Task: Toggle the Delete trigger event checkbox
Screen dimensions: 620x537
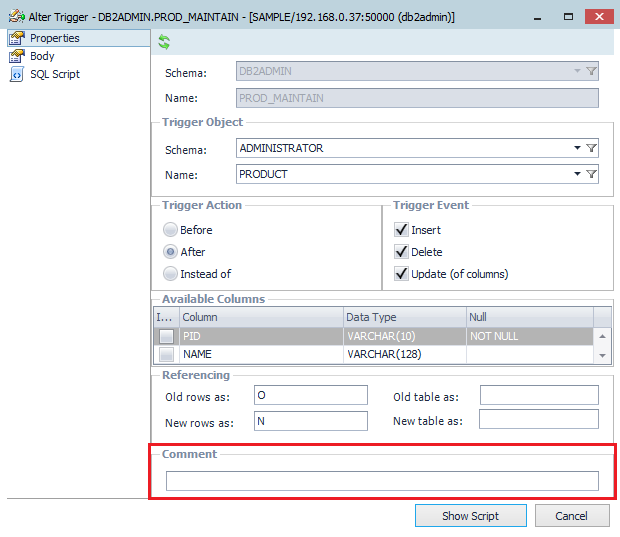Action: (401, 252)
